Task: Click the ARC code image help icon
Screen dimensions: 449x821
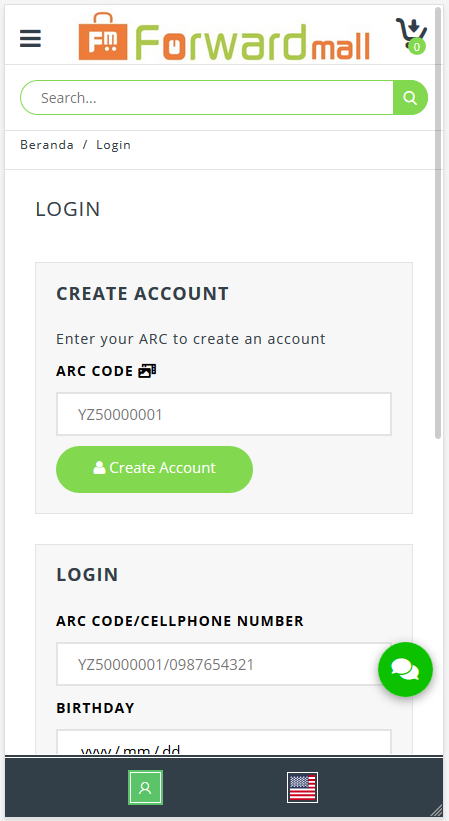Action: tap(147, 371)
